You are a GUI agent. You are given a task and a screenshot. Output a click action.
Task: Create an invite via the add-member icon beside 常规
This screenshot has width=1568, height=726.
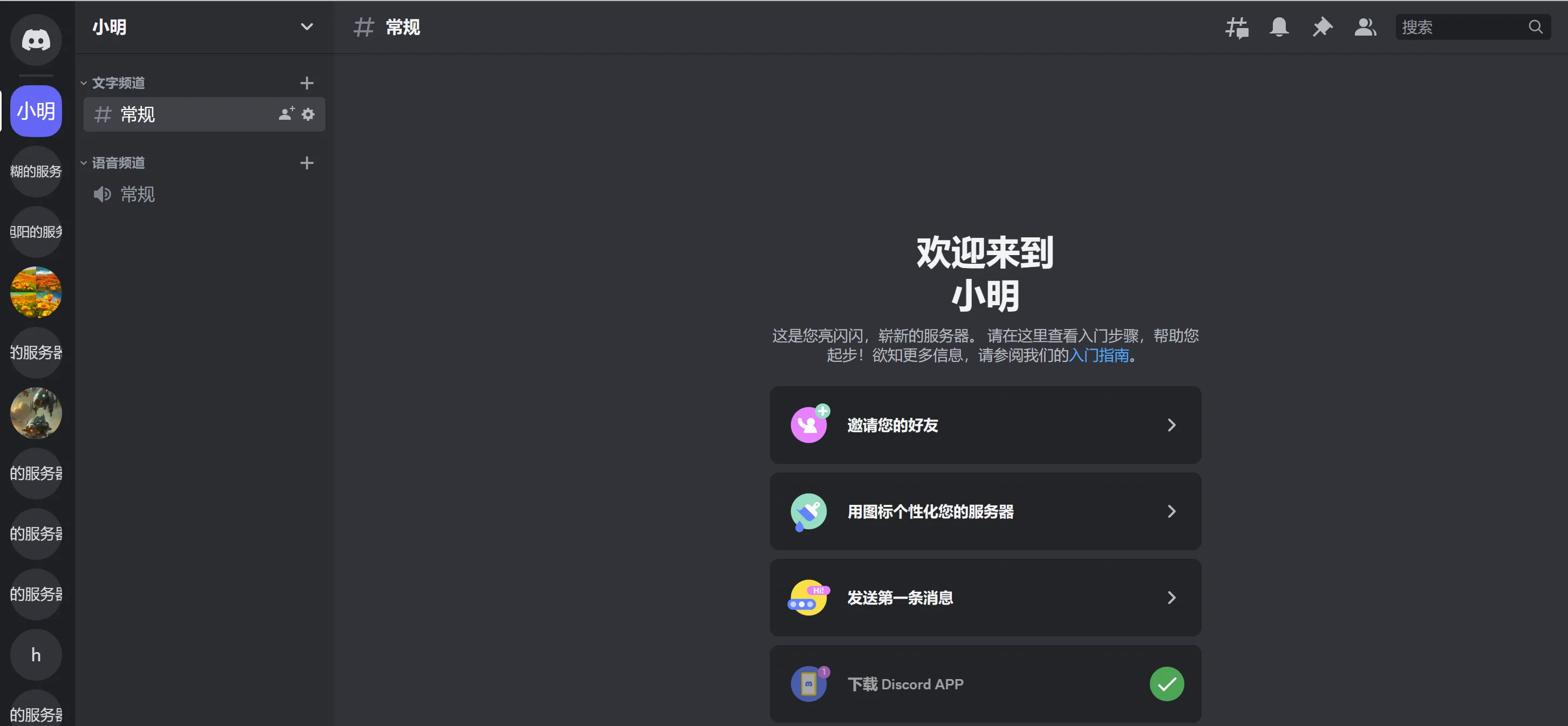[285, 114]
